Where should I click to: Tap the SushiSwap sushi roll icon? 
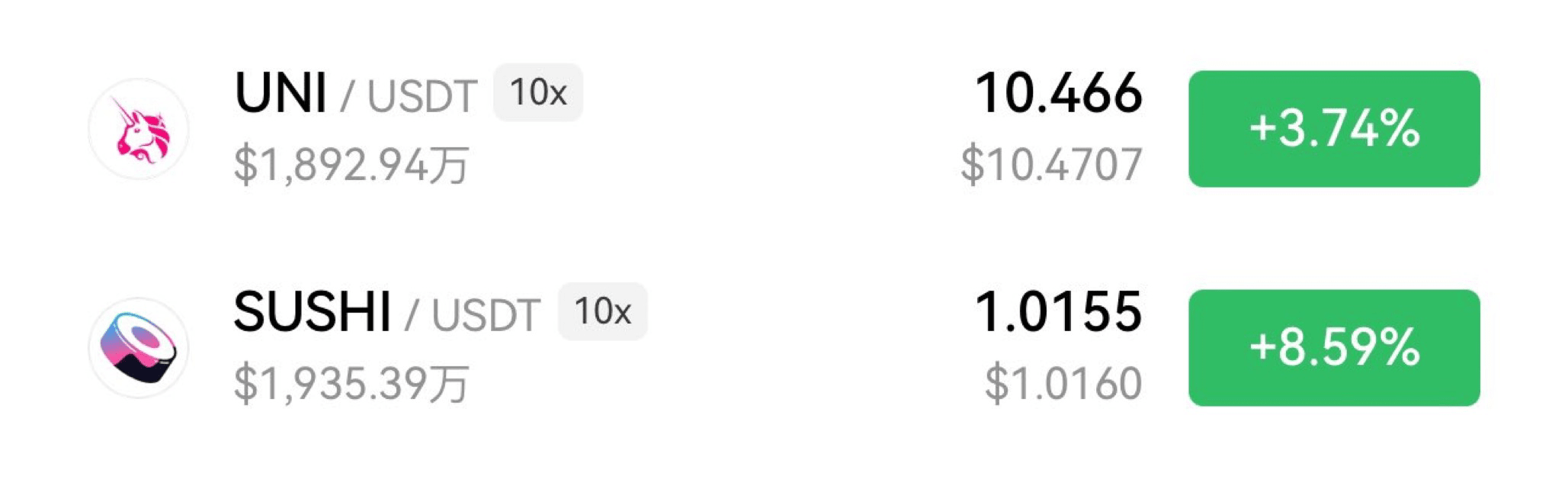pyautogui.click(x=139, y=347)
